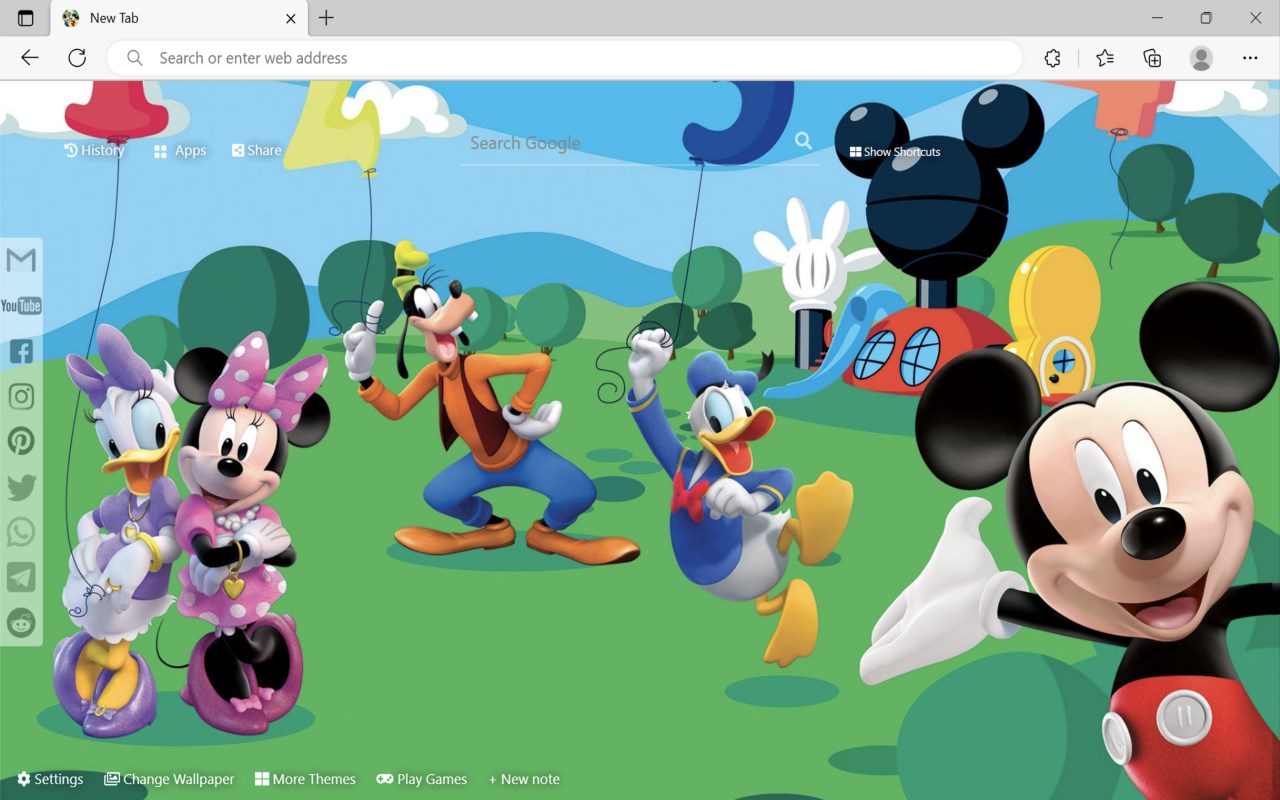Toggle Show Shortcuts
1280x800 pixels.
pos(895,151)
